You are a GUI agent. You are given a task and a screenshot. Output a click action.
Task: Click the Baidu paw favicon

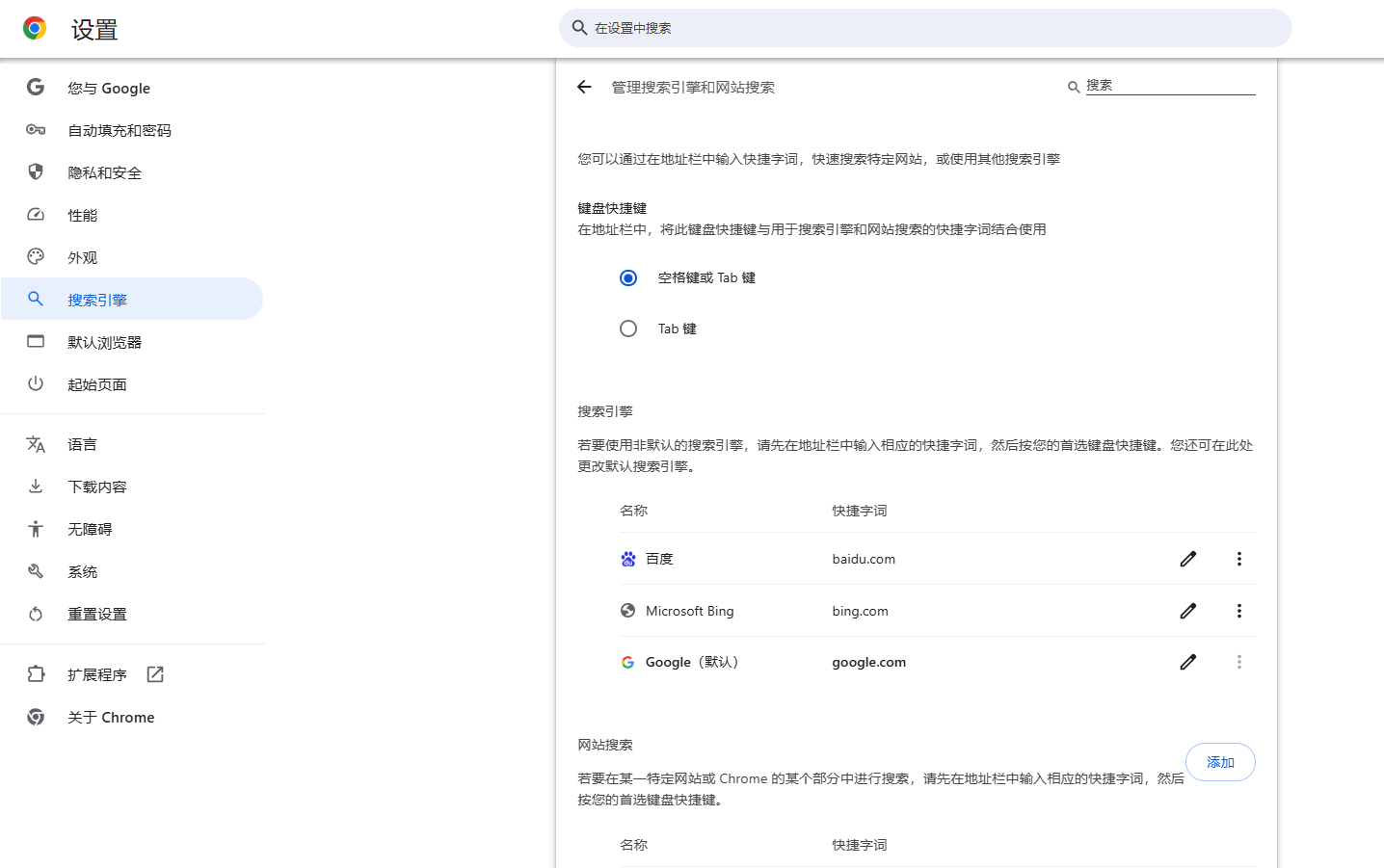click(x=628, y=559)
